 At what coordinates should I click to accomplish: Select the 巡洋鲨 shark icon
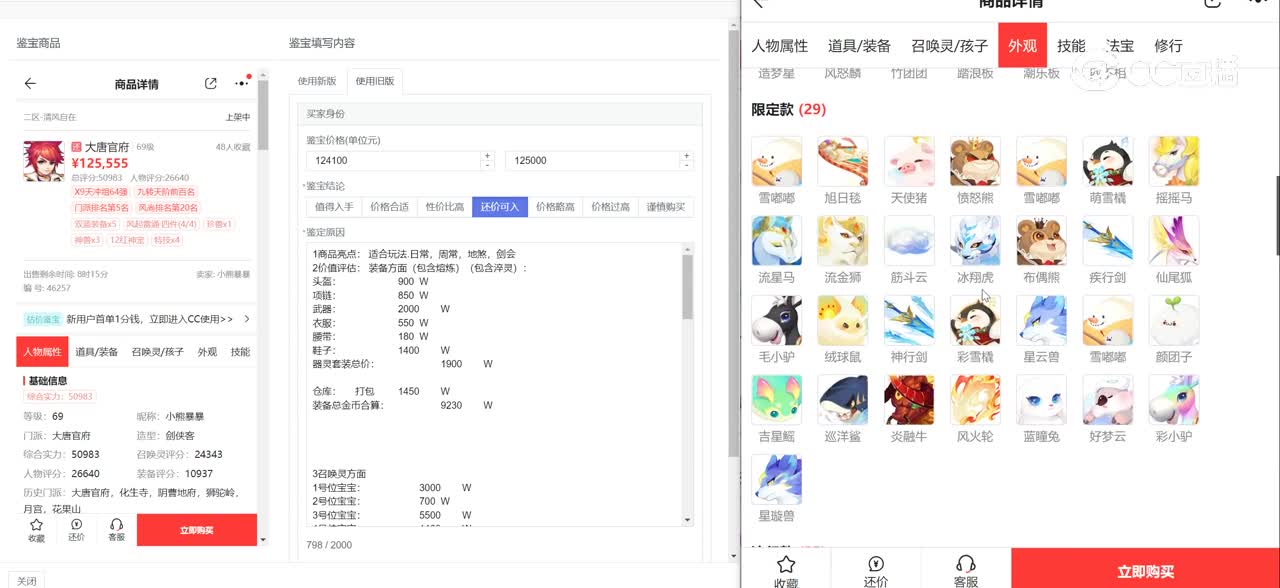pyautogui.click(x=843, y=400)
